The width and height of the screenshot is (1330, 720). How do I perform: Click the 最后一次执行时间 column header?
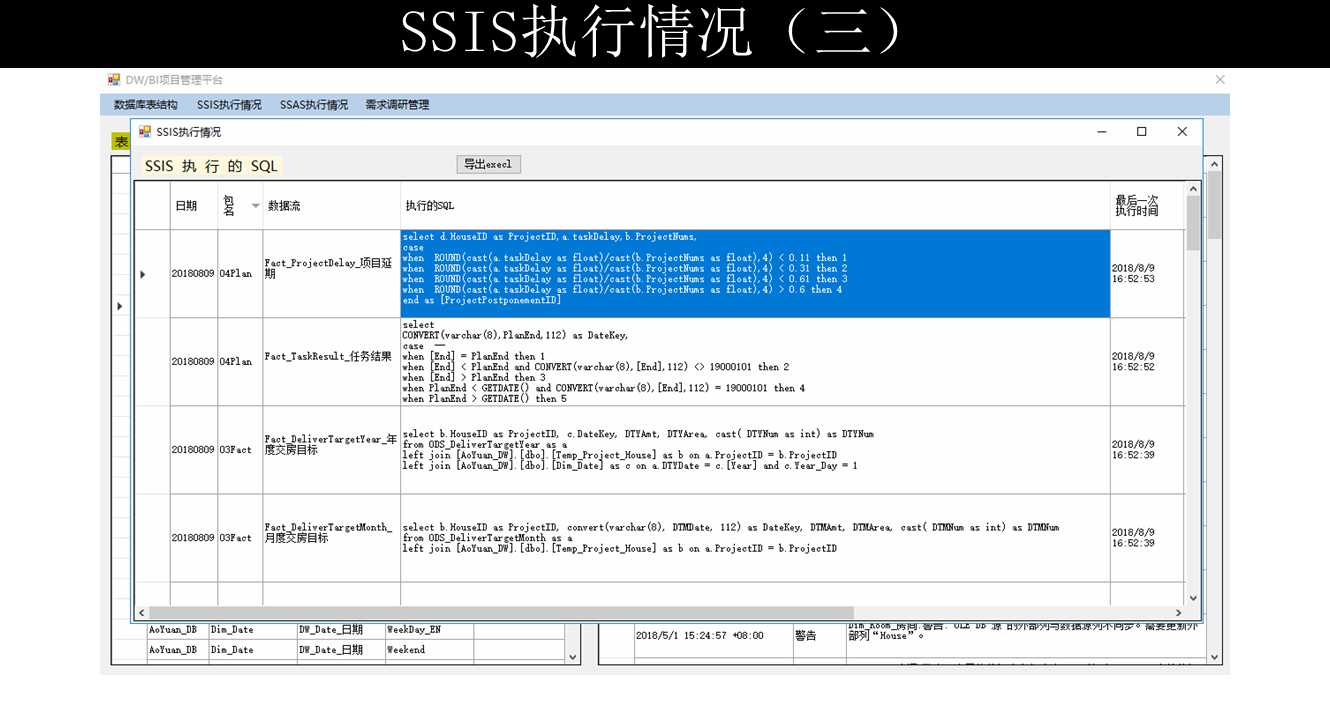(1147, 205)
